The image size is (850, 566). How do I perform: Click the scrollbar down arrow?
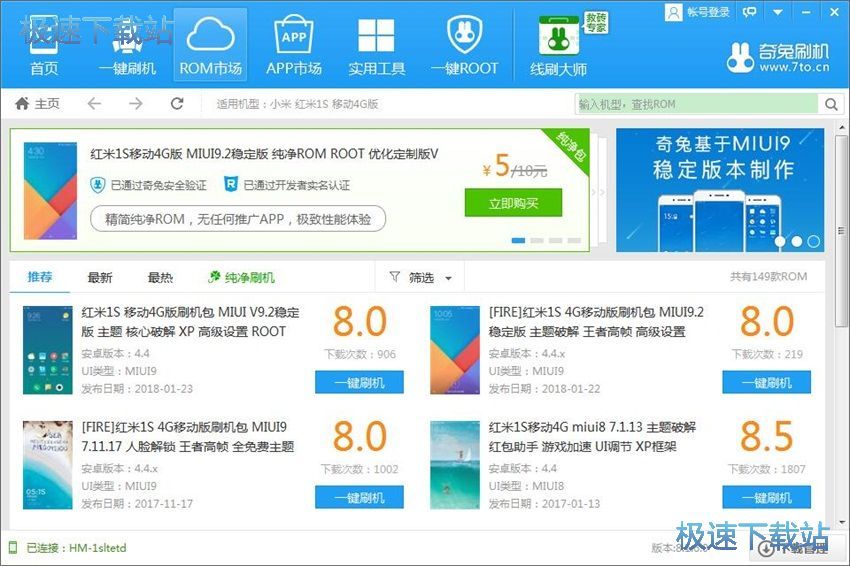tap(841, 523)
